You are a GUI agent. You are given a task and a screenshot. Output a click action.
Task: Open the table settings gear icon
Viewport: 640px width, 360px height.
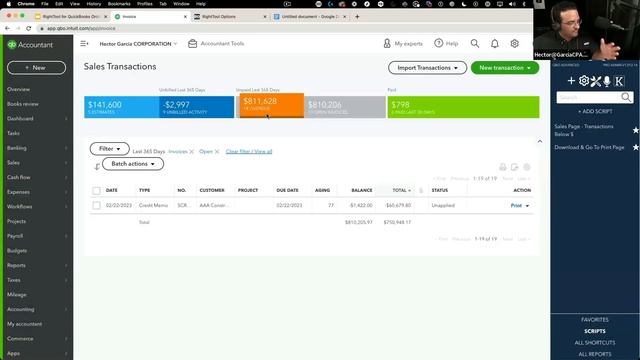coord(527,167)
